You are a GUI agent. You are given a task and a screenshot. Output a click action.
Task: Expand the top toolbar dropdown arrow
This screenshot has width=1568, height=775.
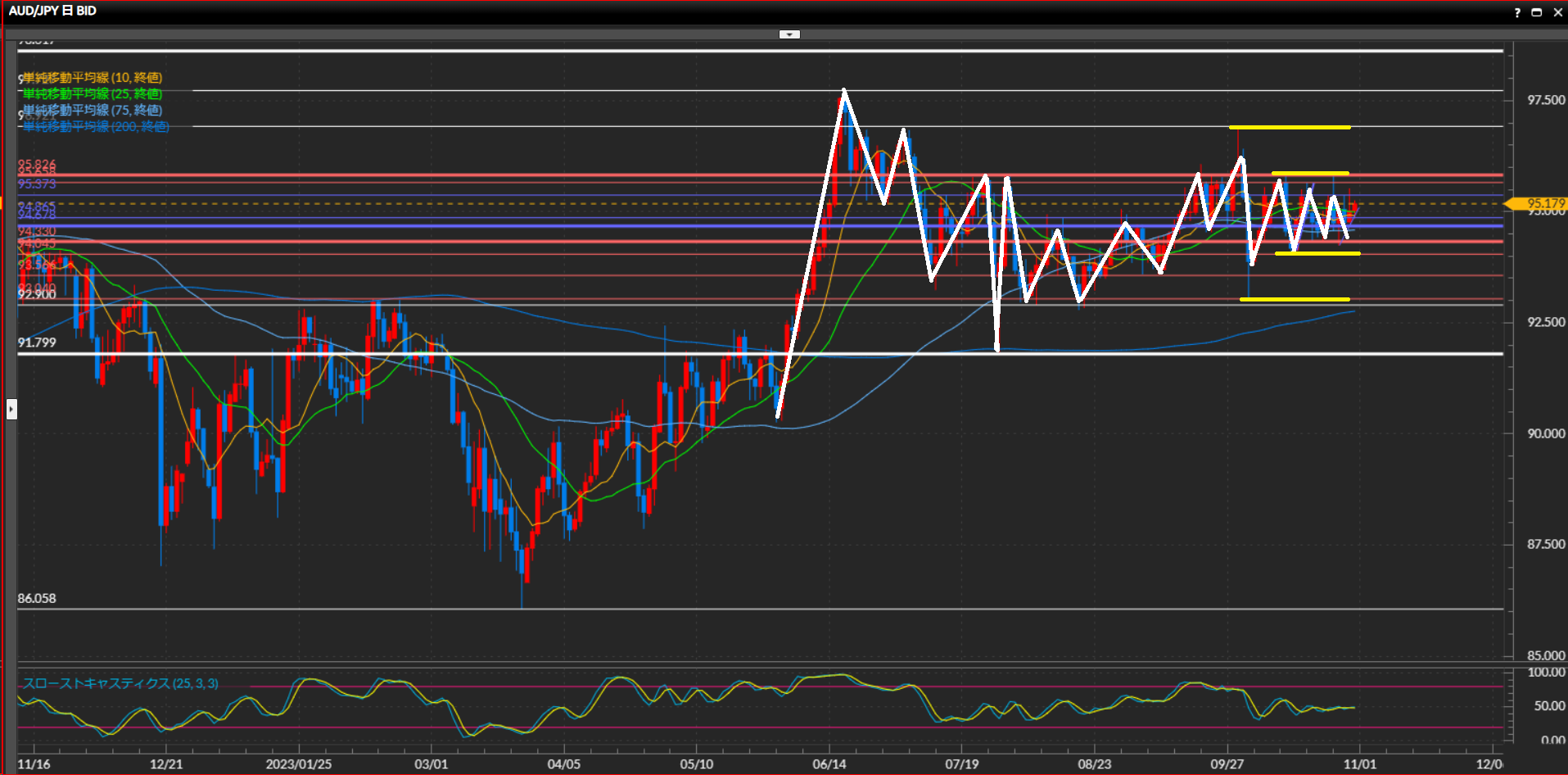point(789,34)
